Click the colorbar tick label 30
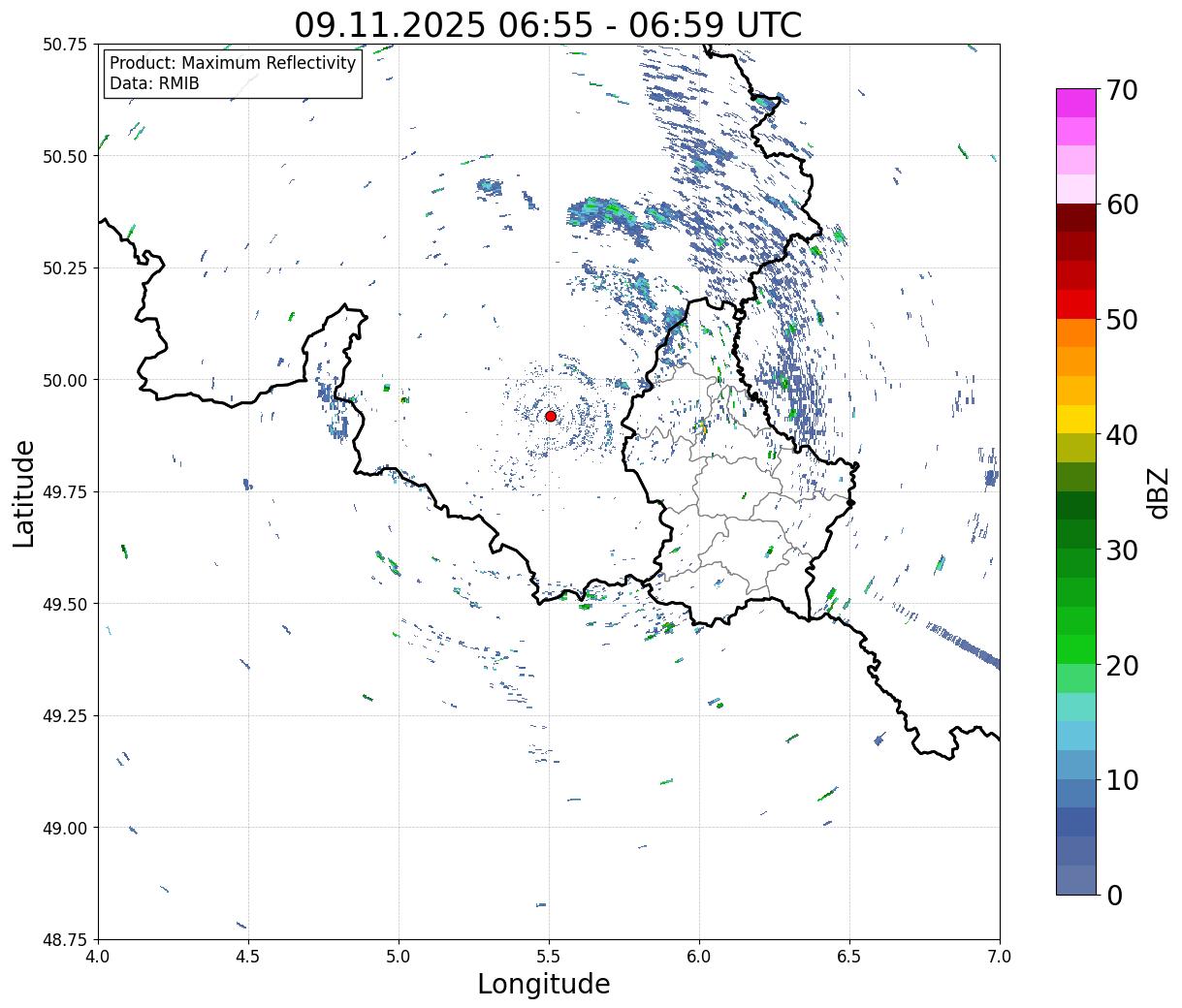This screenshot has width=1182, height=1008. 1122,550
